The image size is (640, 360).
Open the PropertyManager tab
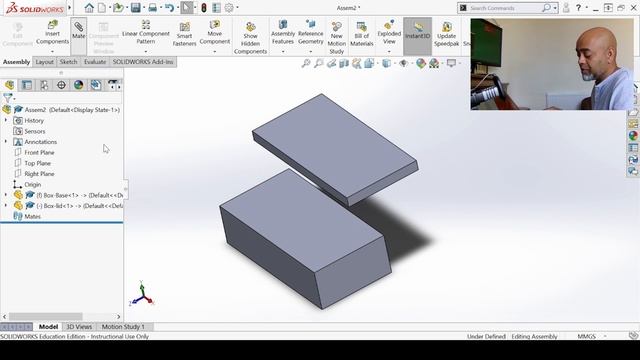[27, 85]
